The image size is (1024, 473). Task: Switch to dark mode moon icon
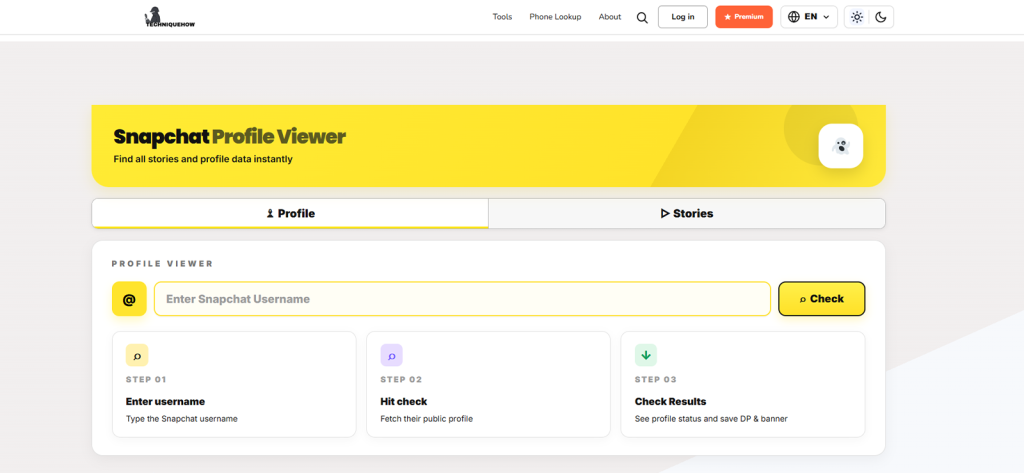(x=880, y=17)
